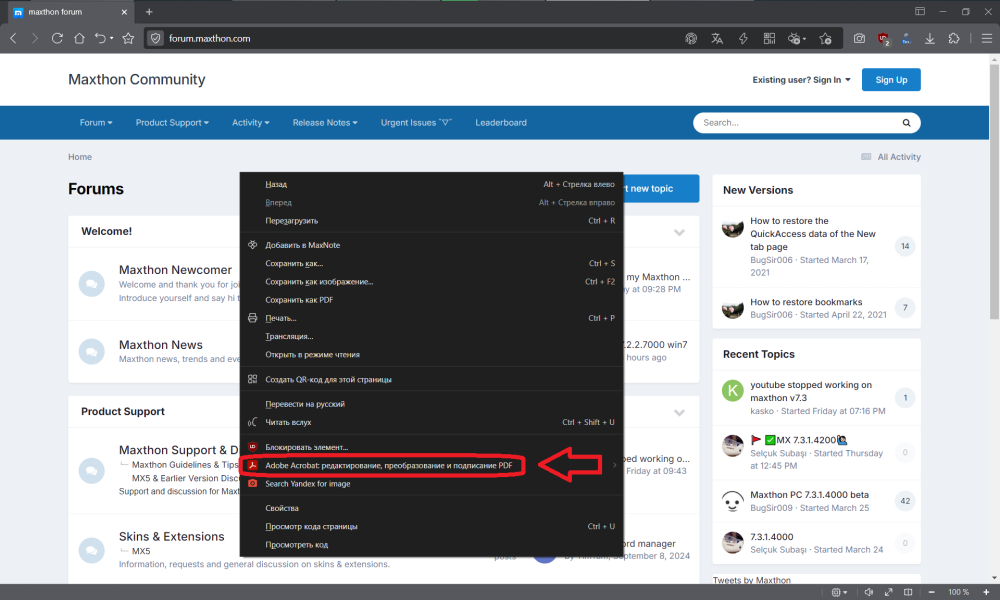Open Existing user Sign In dropdown
1000x600 pixels.
point(802,80)
